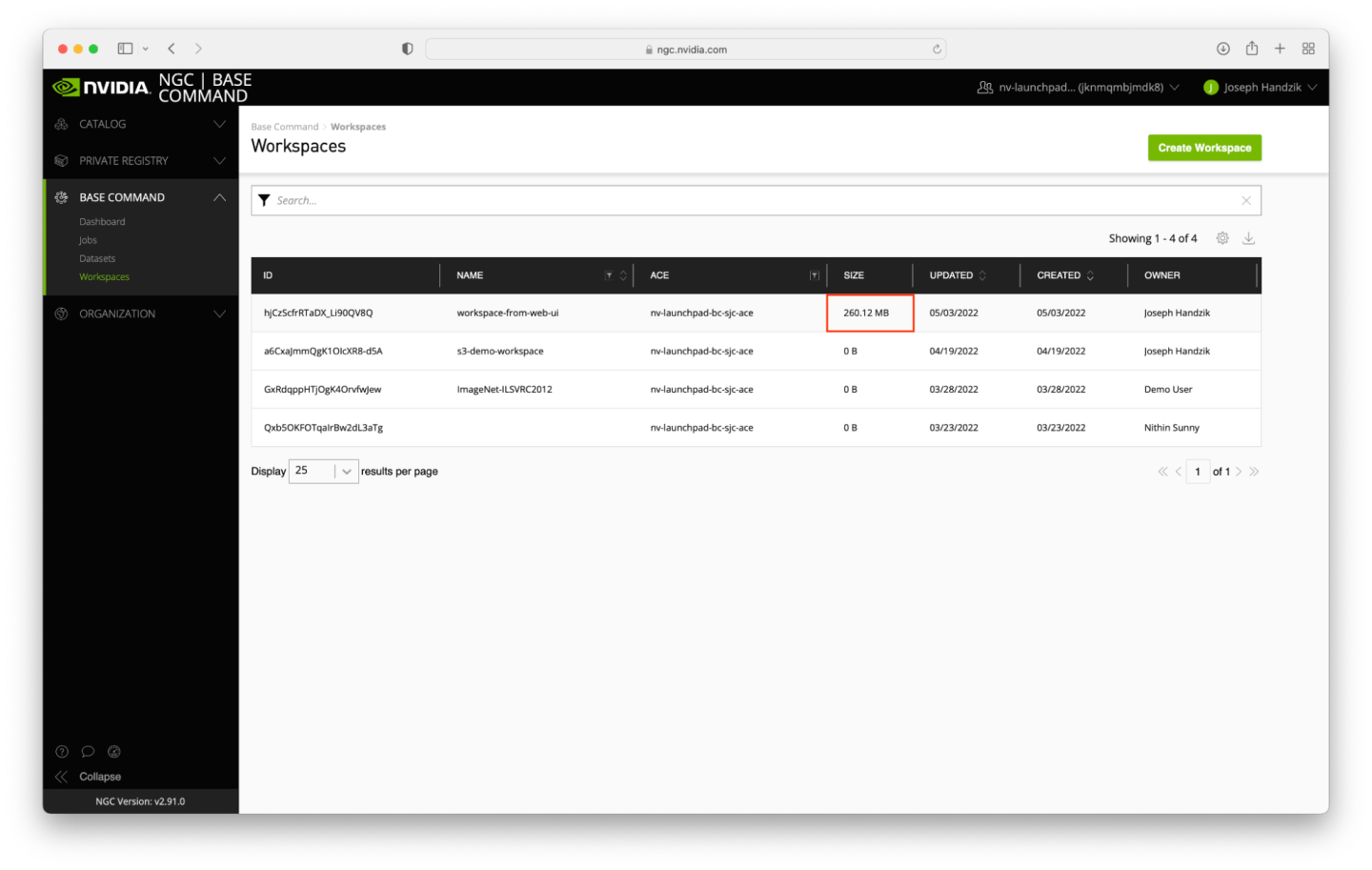Viewport: 1372px width, 870px height.
Task: Open the Datasets sidebar item
Action: point(97,258)
